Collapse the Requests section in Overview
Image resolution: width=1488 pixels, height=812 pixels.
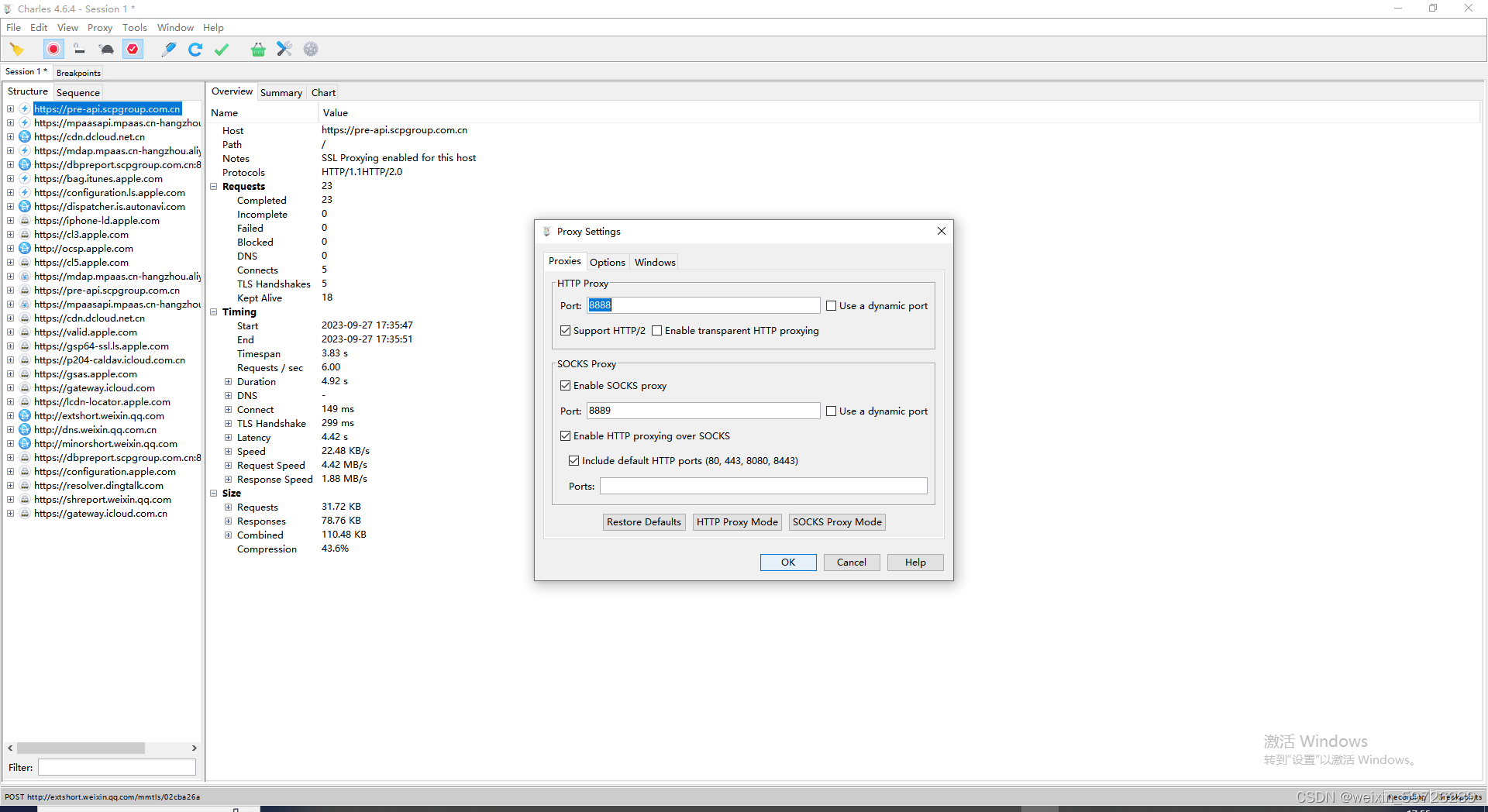coord(214,187)
